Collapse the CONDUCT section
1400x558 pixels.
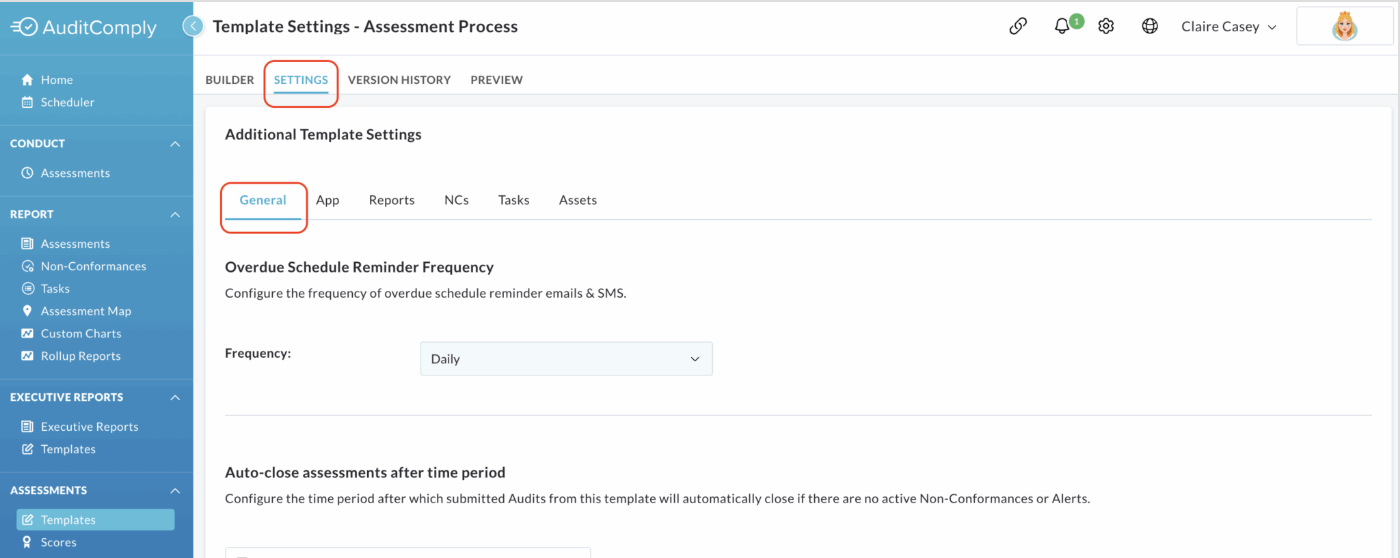point(175,144)
